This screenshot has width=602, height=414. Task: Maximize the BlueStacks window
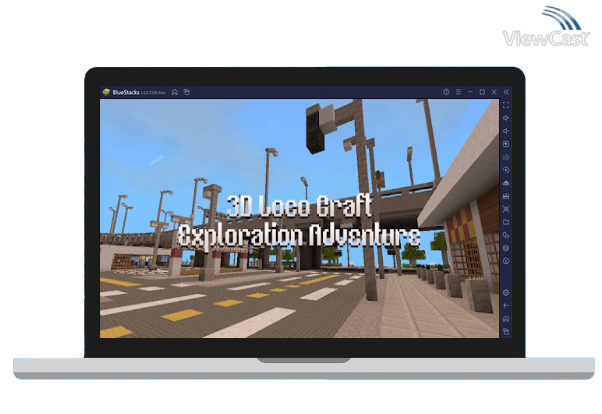click(482, 92)
